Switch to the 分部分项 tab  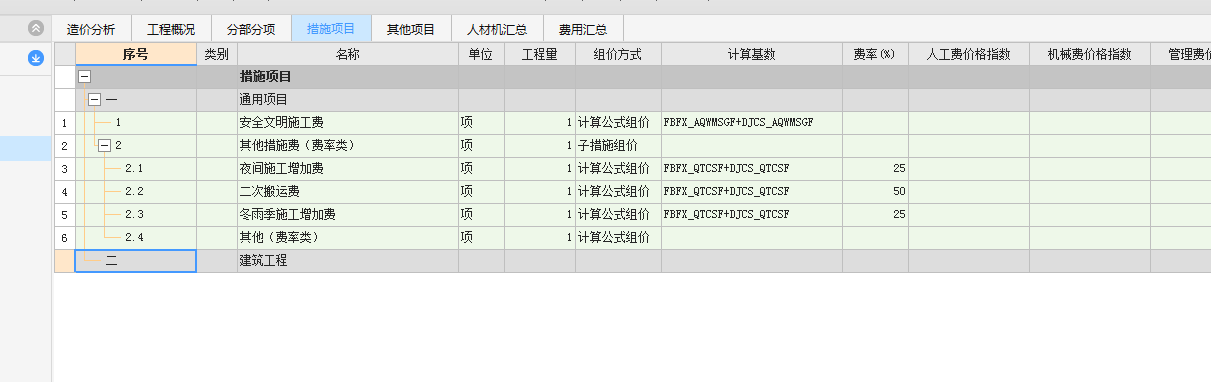(x=251, y=29)
